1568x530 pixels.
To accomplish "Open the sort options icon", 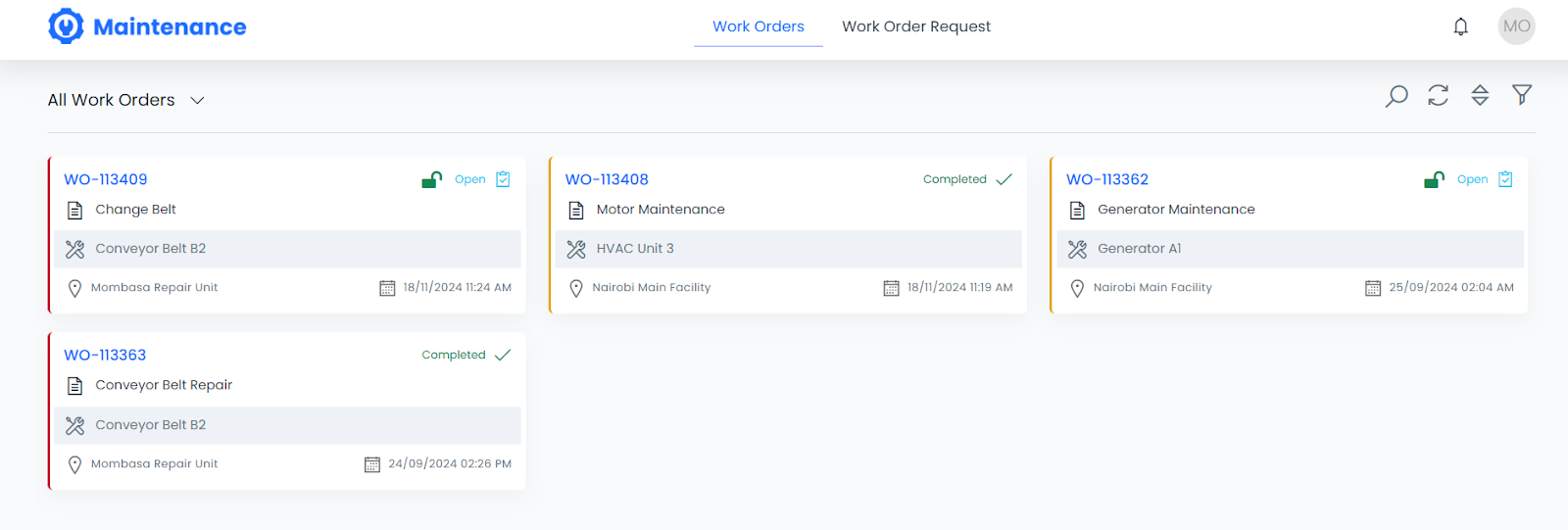I will click(x=1480, y=95).
